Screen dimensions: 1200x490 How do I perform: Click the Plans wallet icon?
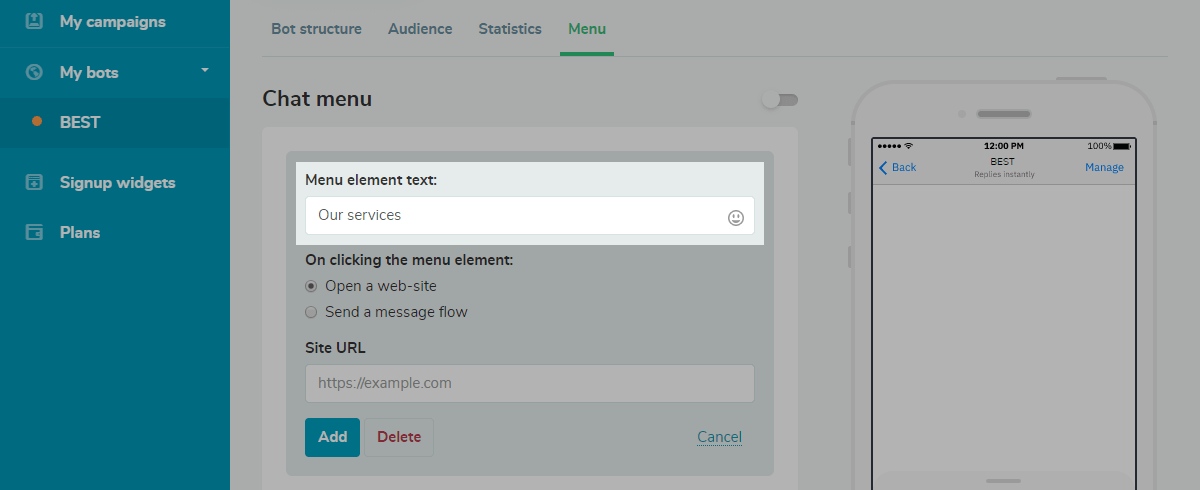pos(34,232)
